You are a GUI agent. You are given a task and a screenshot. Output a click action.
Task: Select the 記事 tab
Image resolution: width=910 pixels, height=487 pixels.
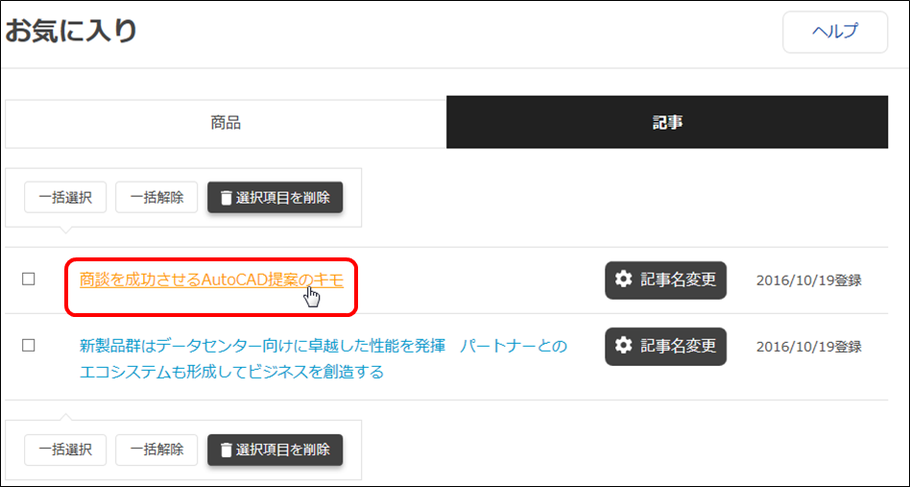pos(667,123)
